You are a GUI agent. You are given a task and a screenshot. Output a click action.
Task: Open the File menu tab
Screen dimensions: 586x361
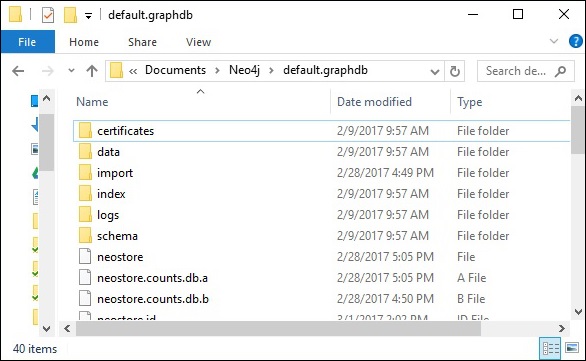[27, 42]
